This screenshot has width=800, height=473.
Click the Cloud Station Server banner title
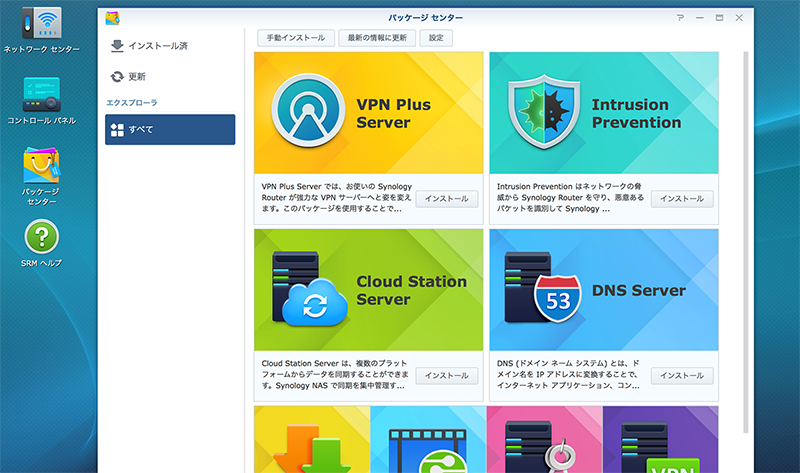[411, 290]
